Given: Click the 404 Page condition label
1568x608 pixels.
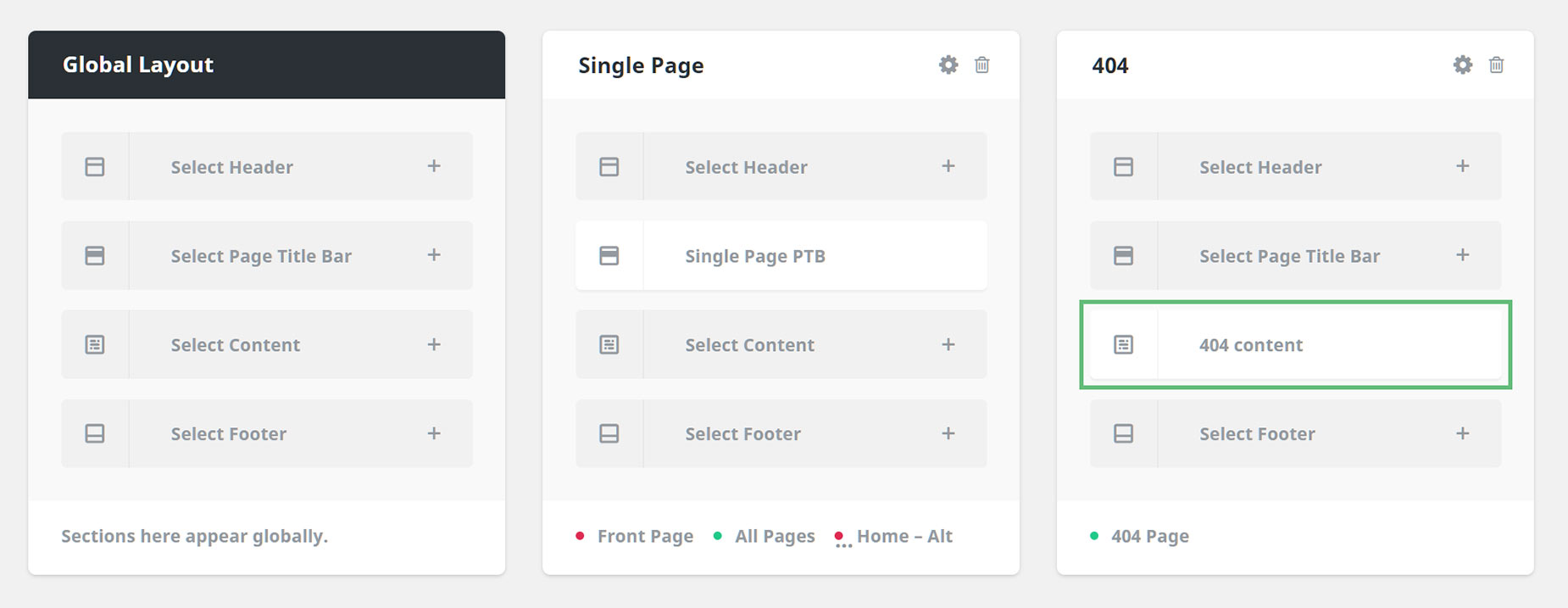Looking at the screenshot, I should coord(1150,536).
